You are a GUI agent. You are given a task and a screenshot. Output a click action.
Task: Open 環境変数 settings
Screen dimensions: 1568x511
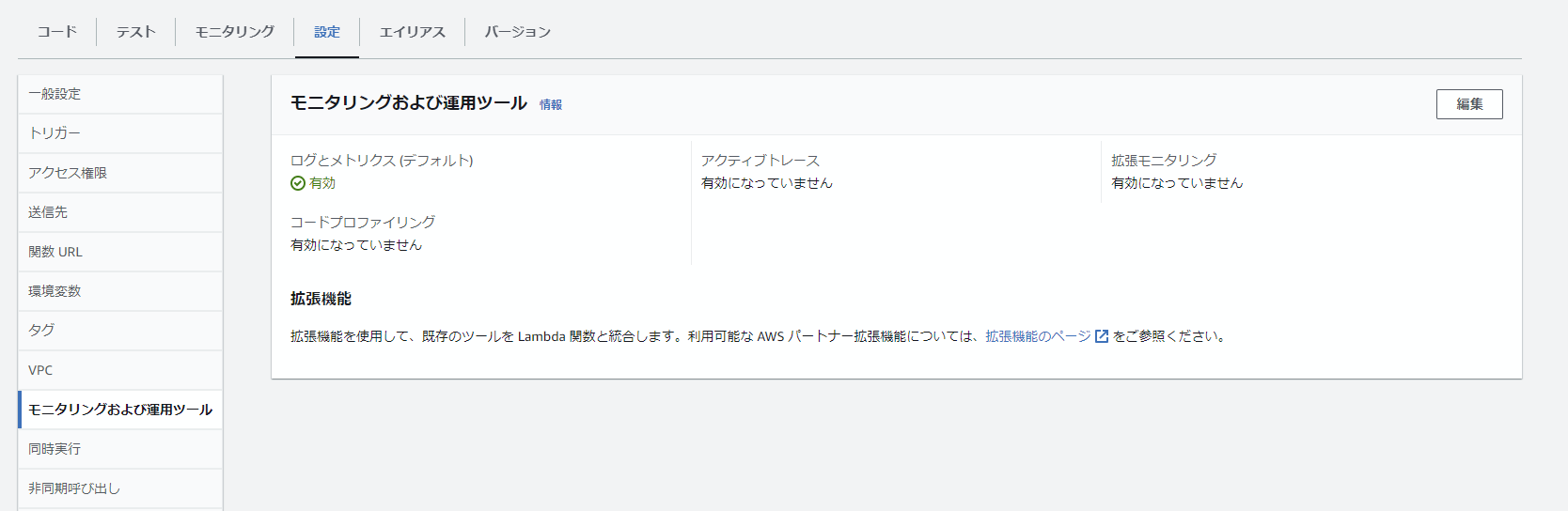coord(120,291)
